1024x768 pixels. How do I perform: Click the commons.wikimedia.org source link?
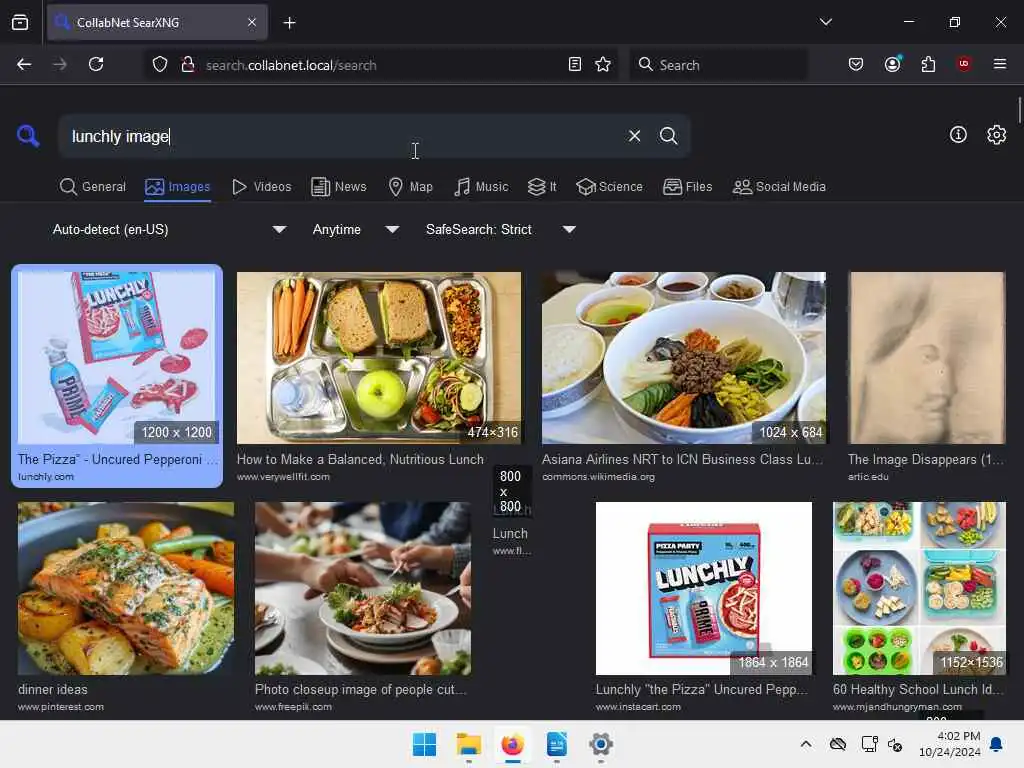click(598, 477)
